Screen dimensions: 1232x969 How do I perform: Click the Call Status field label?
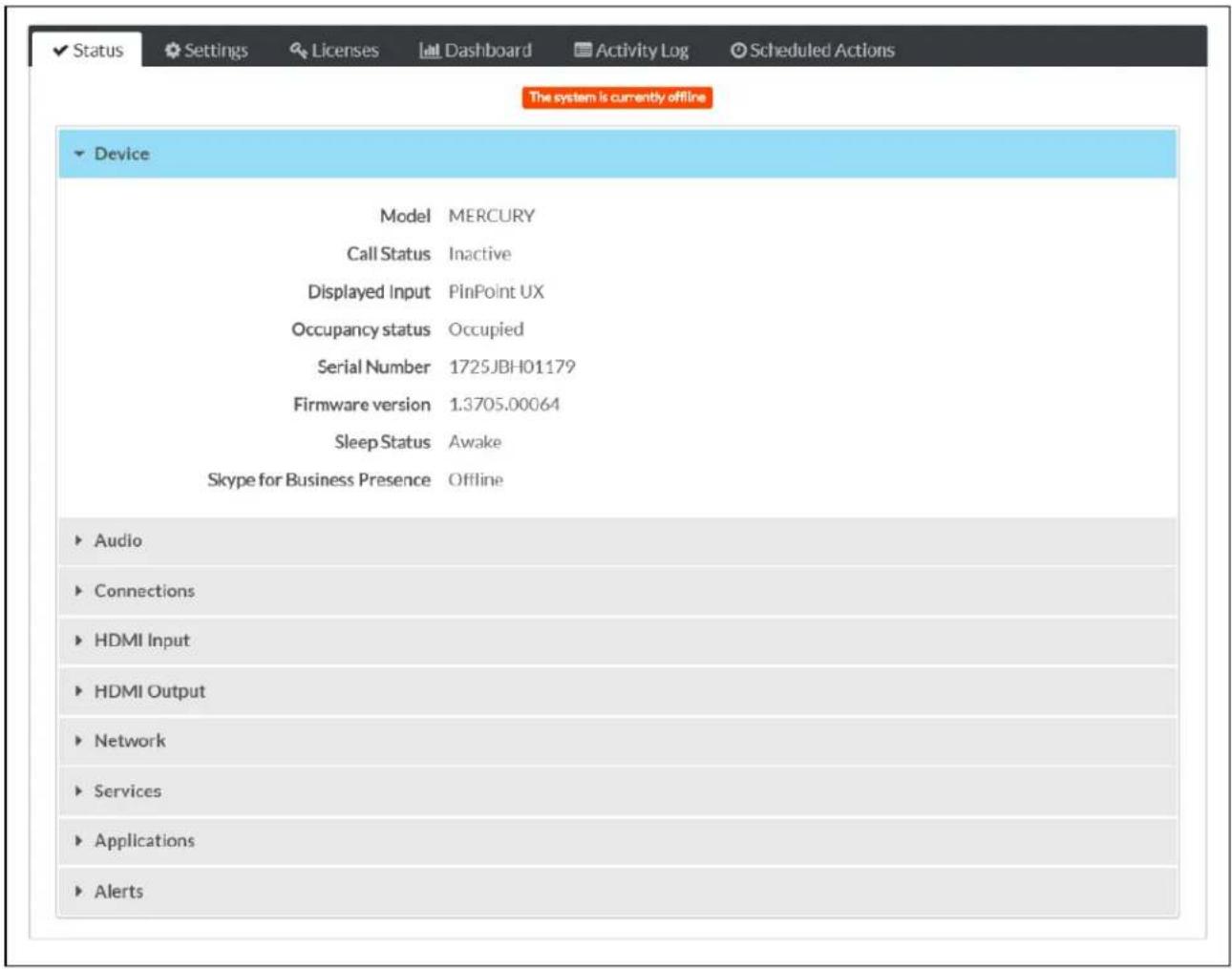coord(389,254)
